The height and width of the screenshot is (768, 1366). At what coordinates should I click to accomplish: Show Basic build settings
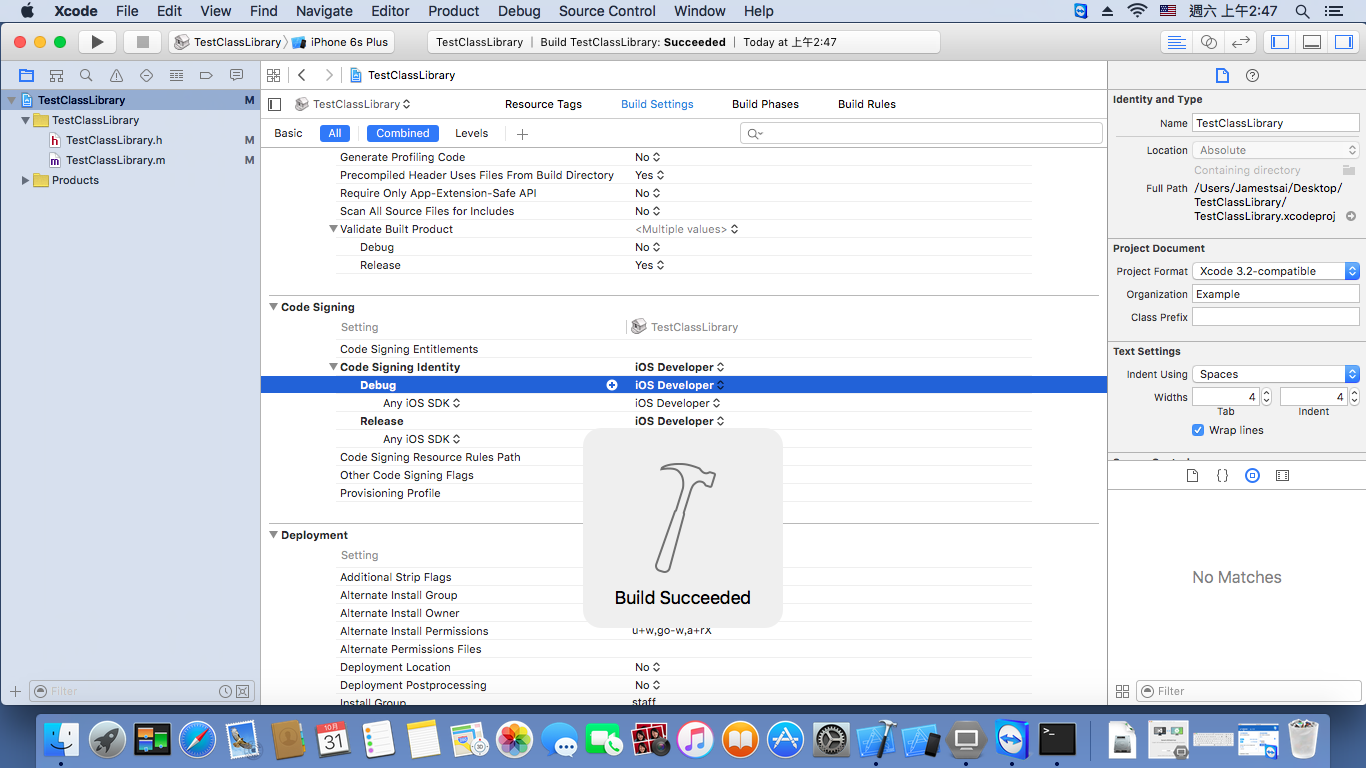tap(288, 133)
